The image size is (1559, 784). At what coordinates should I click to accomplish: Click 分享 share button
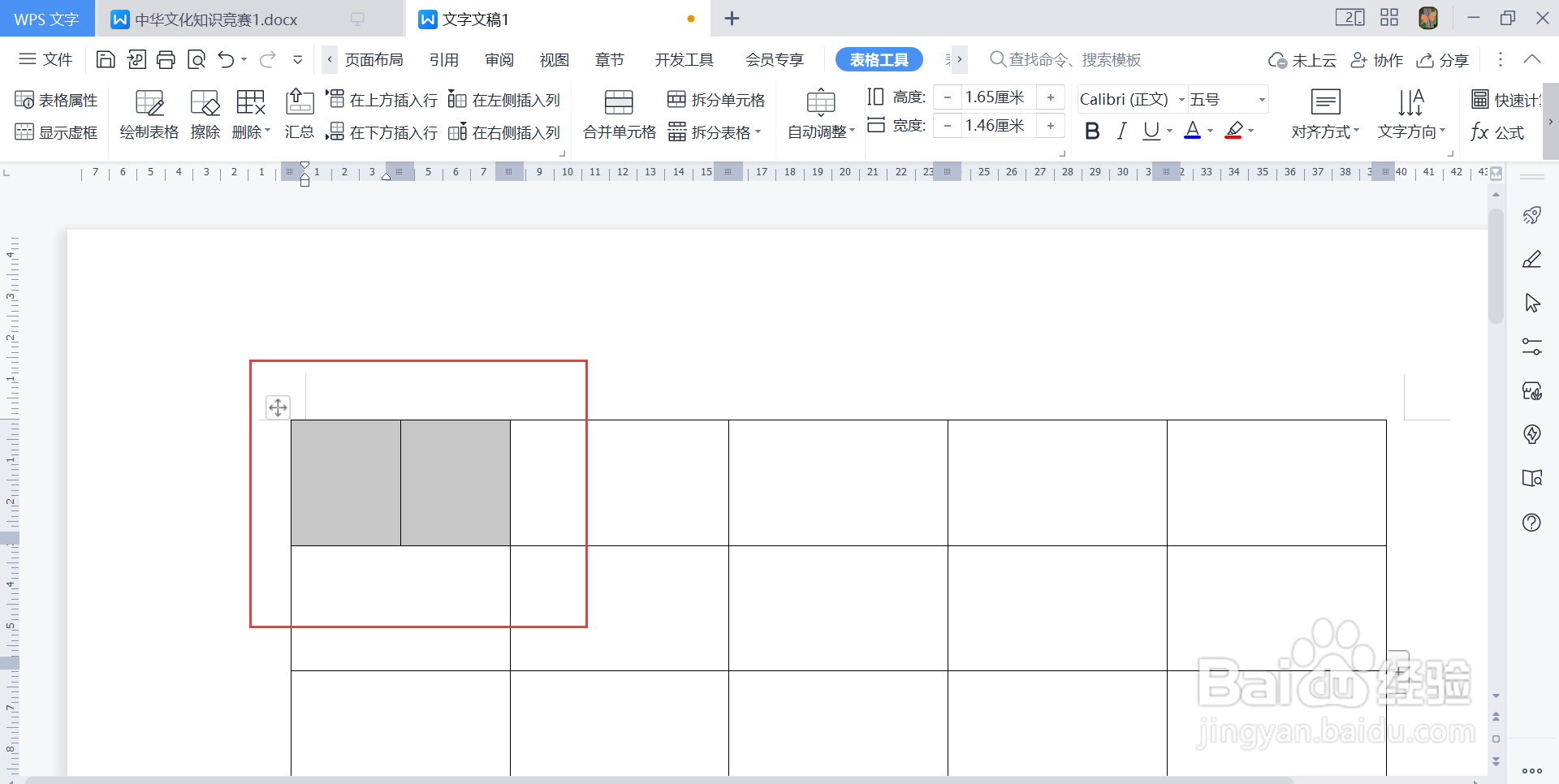pyautogui.click(x=1443, y=60)
